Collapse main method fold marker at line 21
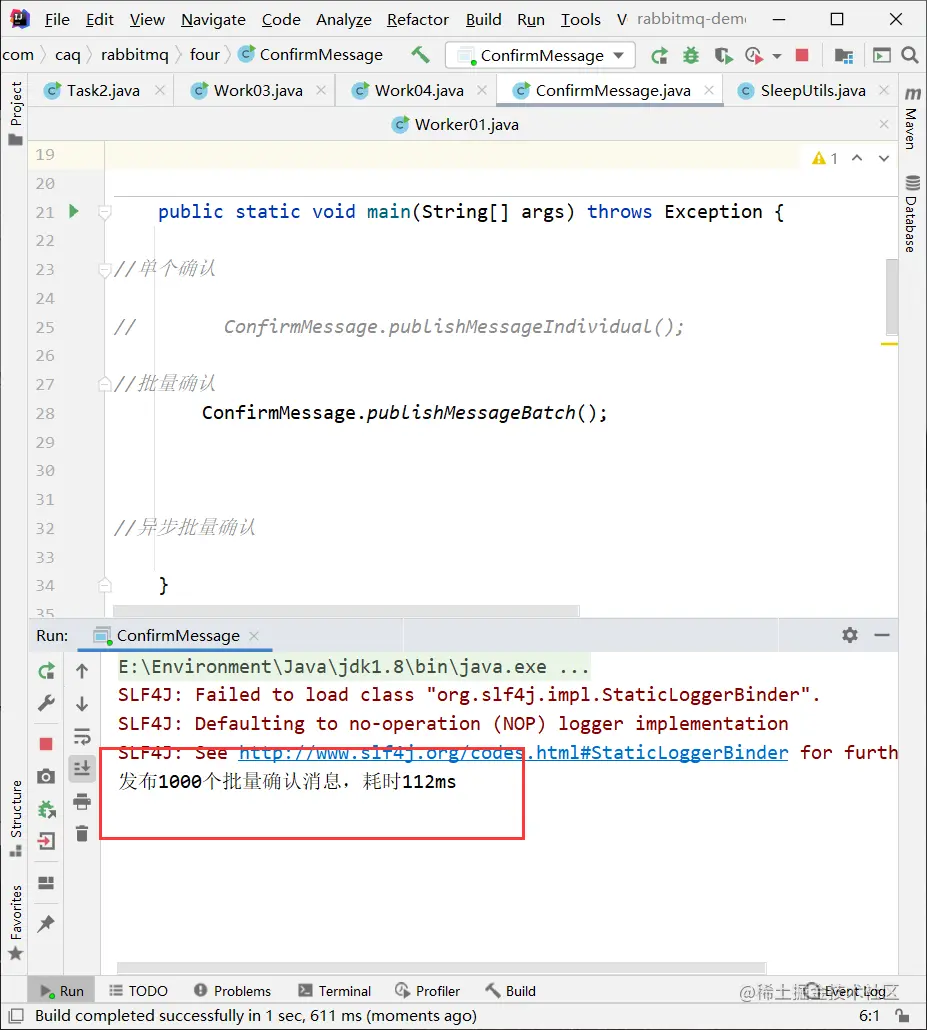 click(104, 212)
